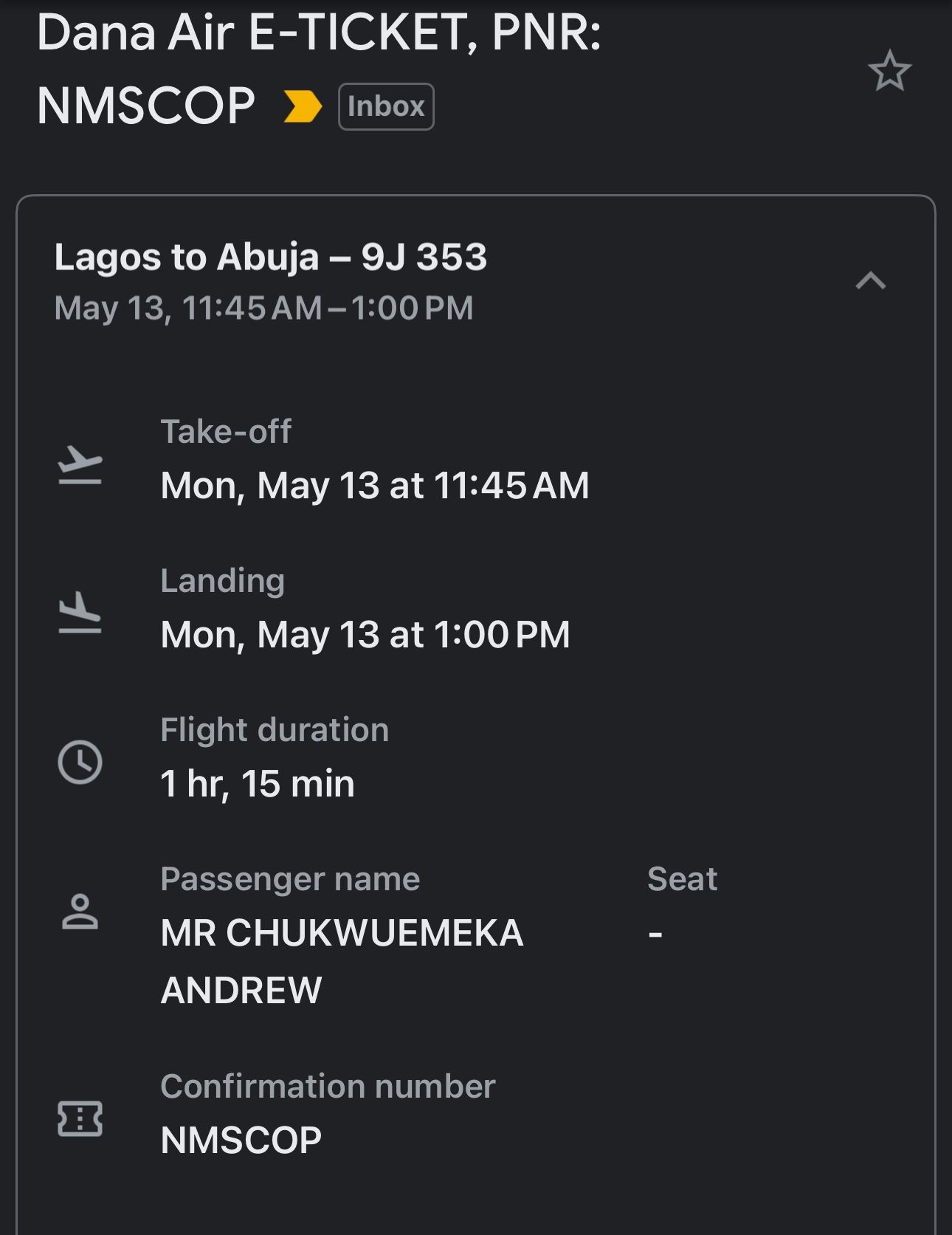This screenshot has width=952, height=1235.
Task: Tap the takeoff airplane icon
Action: (80, 464)
